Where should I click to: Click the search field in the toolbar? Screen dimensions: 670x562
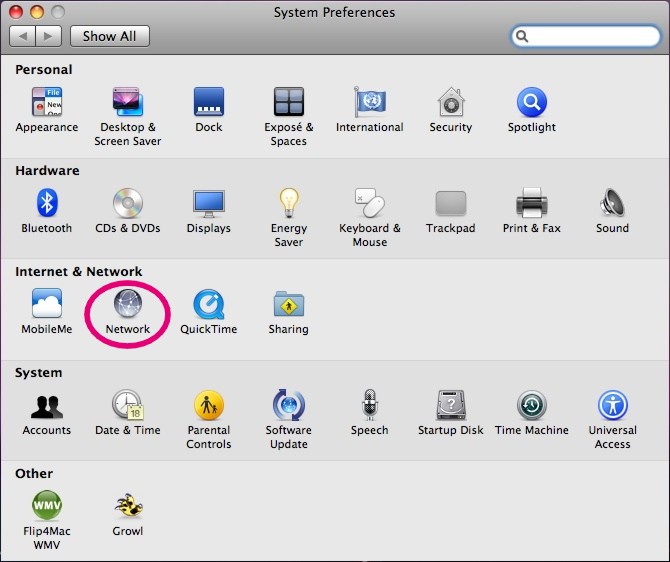(x=586, y=36)
